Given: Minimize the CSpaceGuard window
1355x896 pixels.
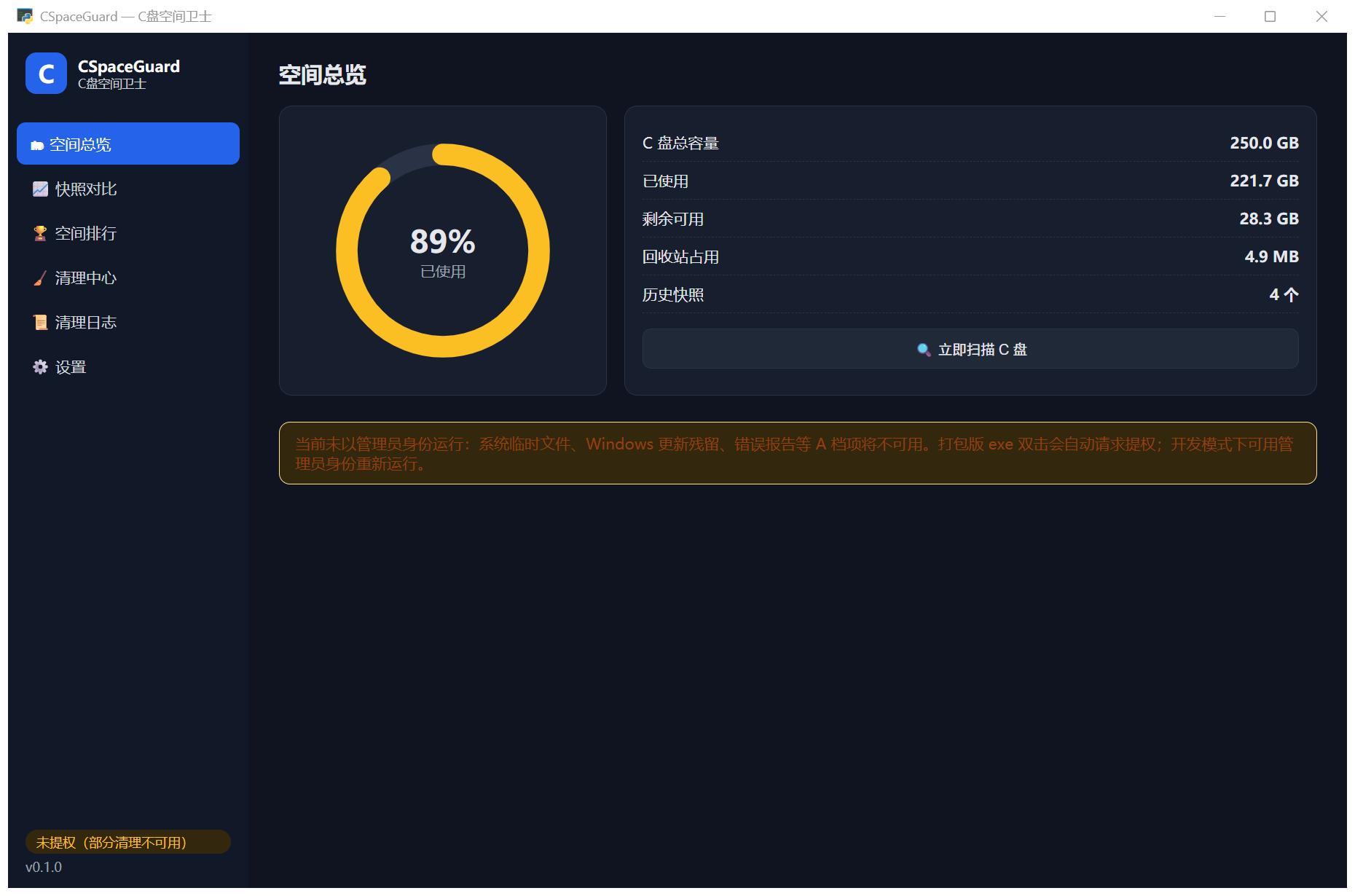Looking at the screenshot, I should coord(1219,16).
